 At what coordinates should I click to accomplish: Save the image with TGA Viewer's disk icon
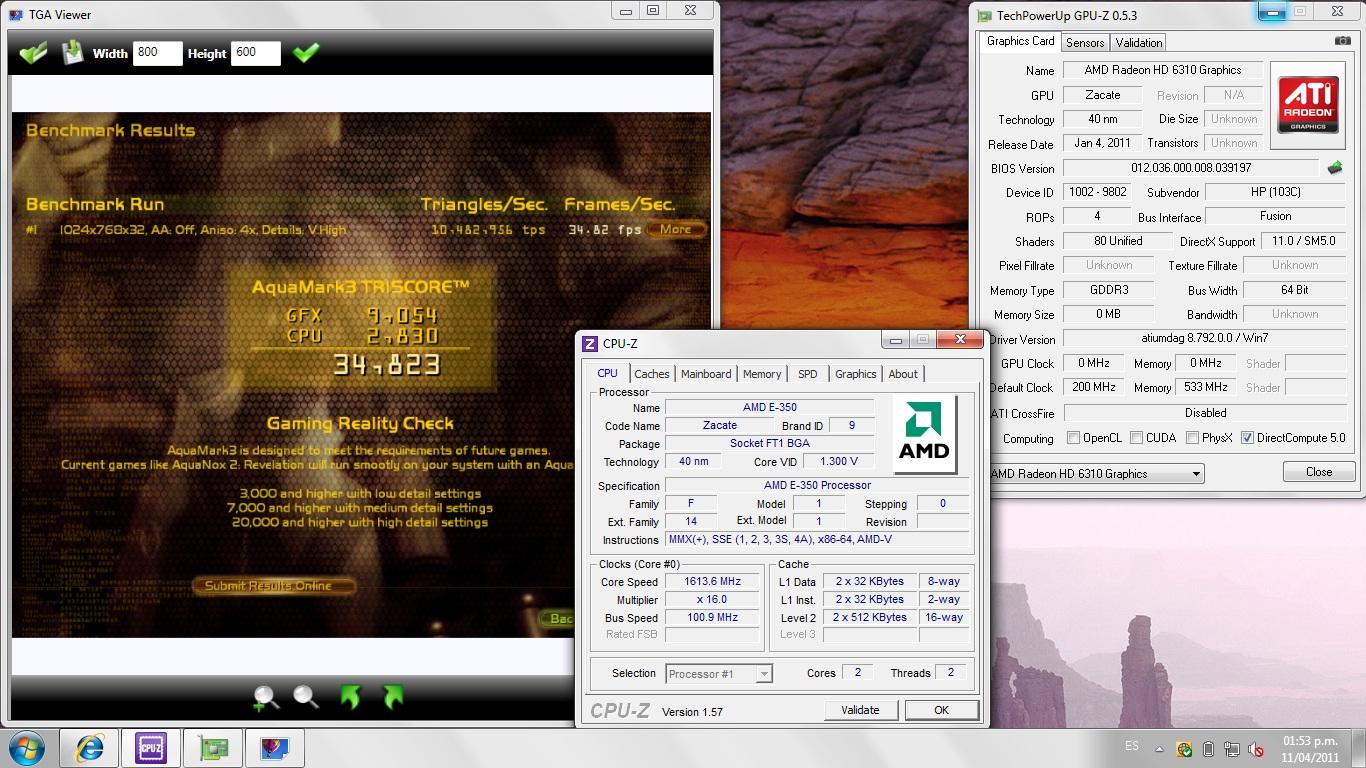point(73,52)
